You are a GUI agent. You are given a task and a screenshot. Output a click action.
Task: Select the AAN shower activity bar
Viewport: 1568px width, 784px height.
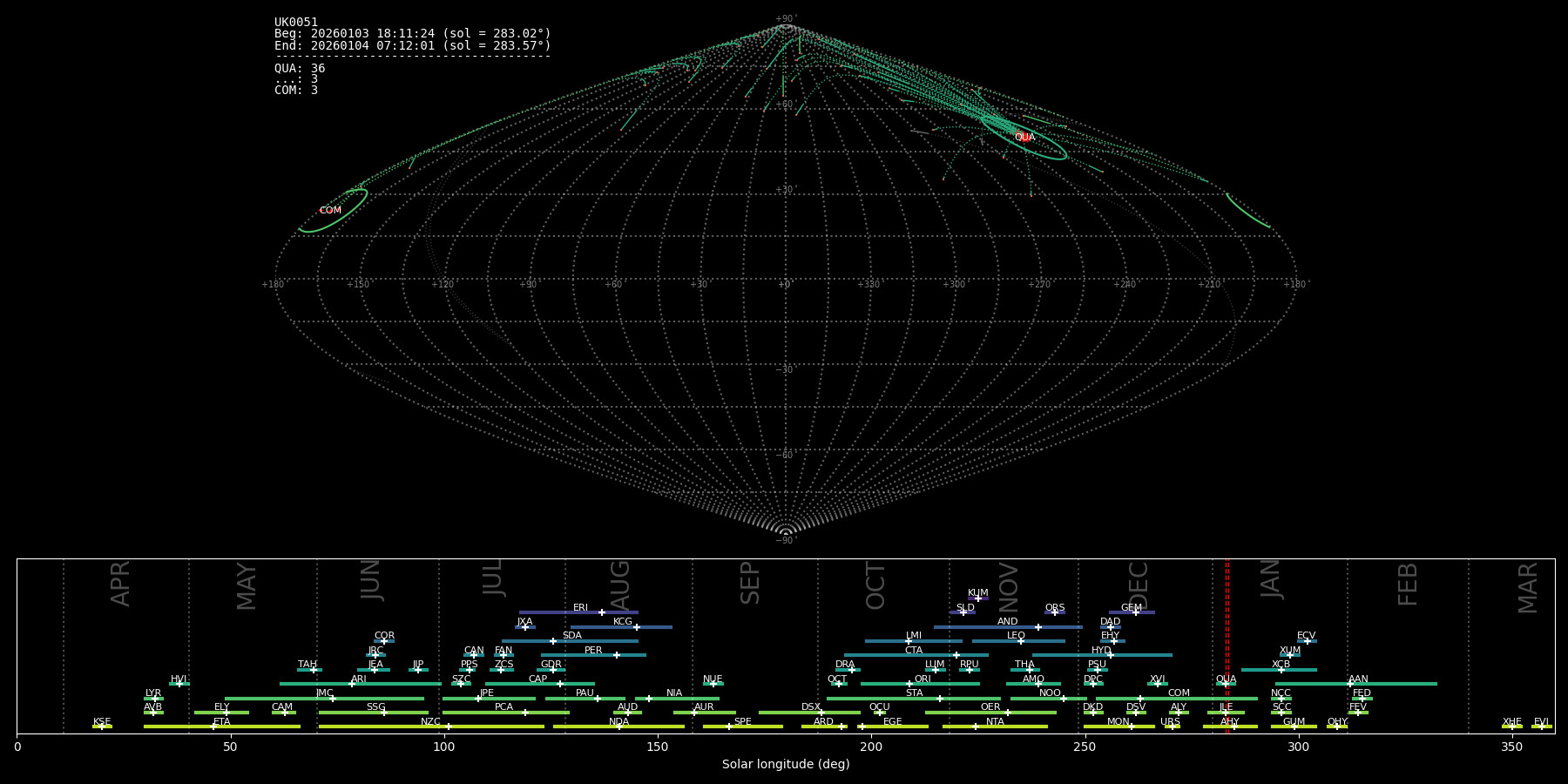(x=1394, y=684)
